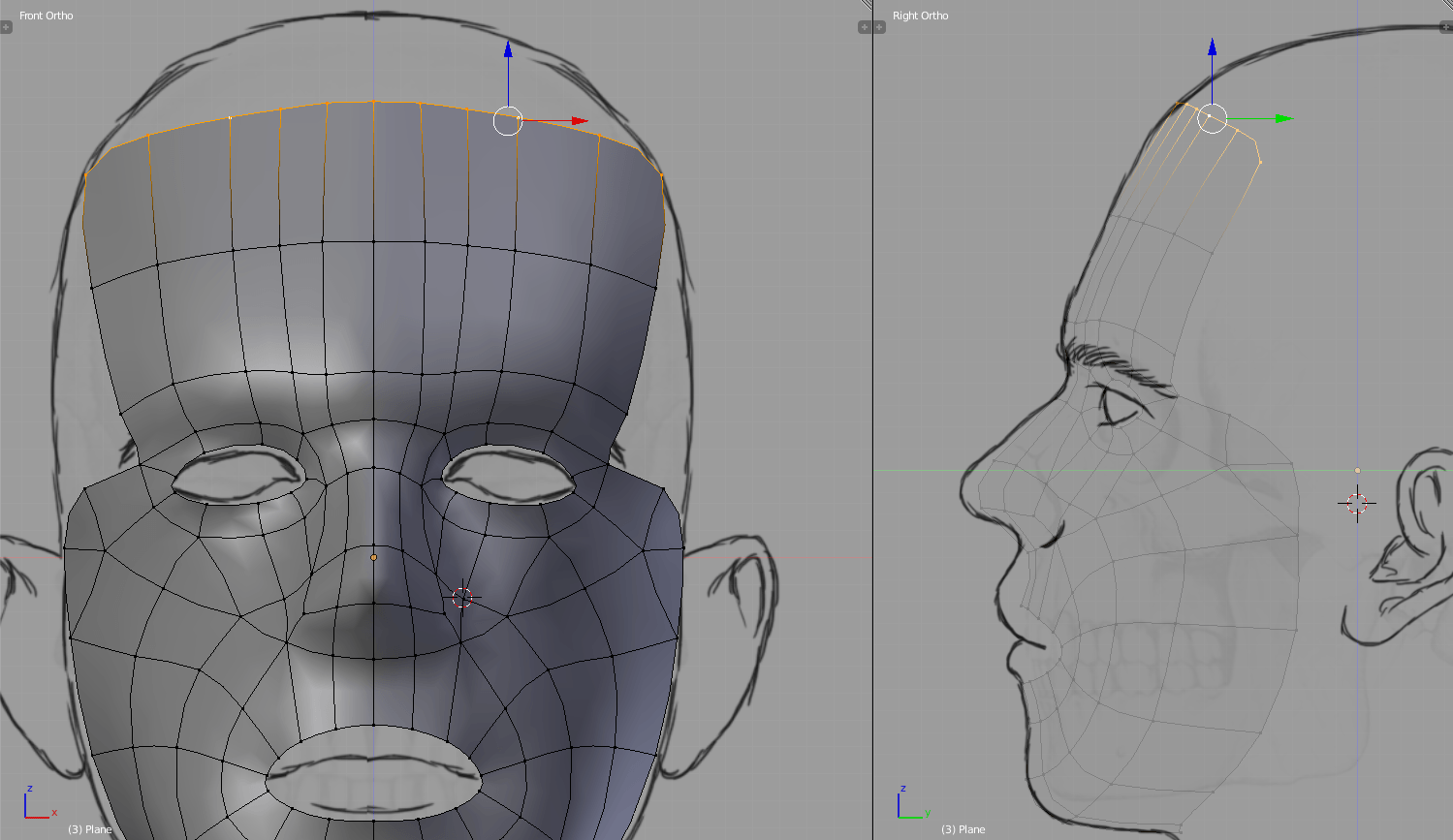
Task: Expand the properties region of Front Ortho viewport
Action: coord(864,27)
